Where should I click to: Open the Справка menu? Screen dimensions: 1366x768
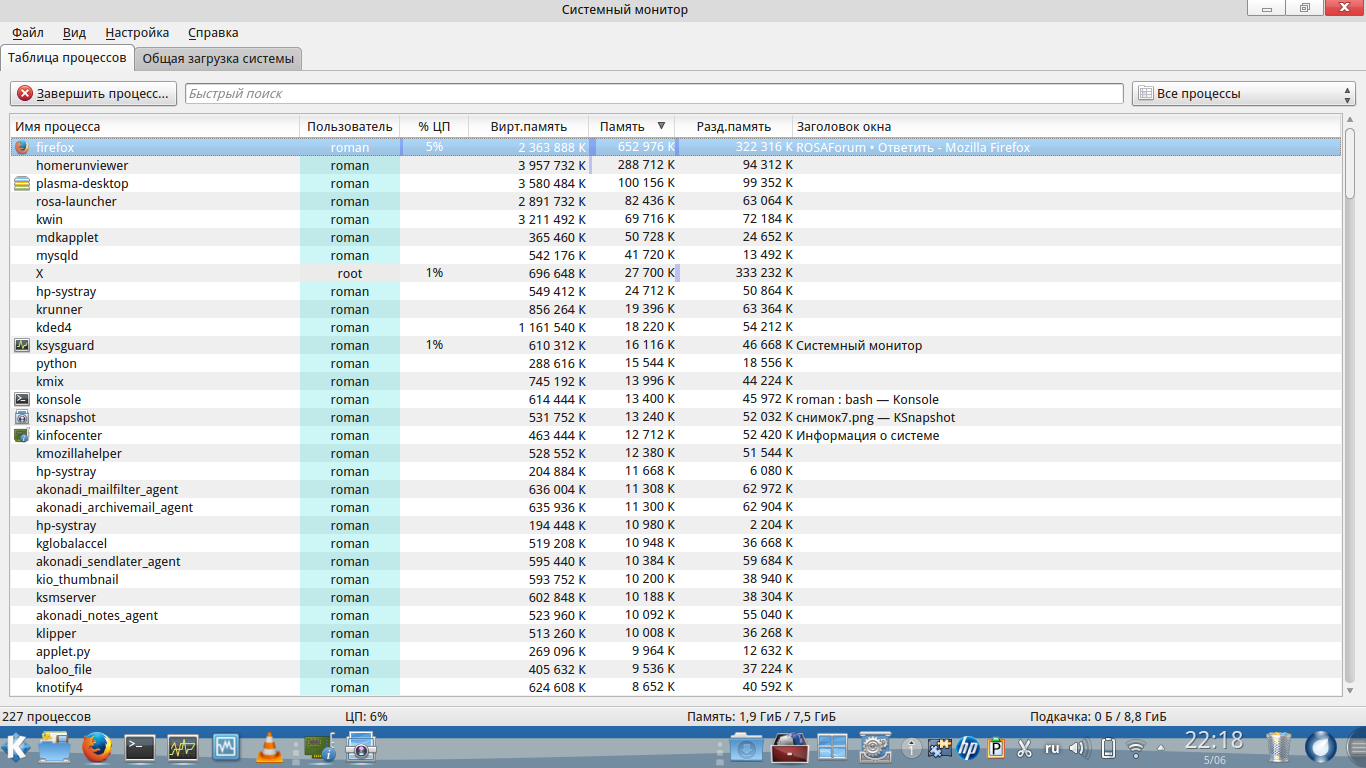213,33
